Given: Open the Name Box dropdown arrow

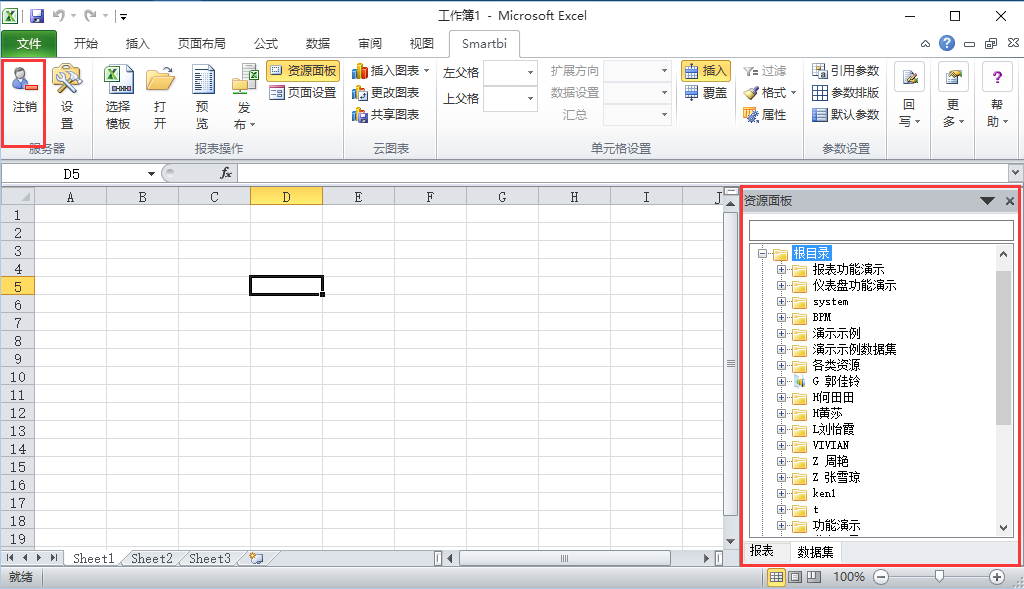Looking at the screenshot, I should [151, 174].
